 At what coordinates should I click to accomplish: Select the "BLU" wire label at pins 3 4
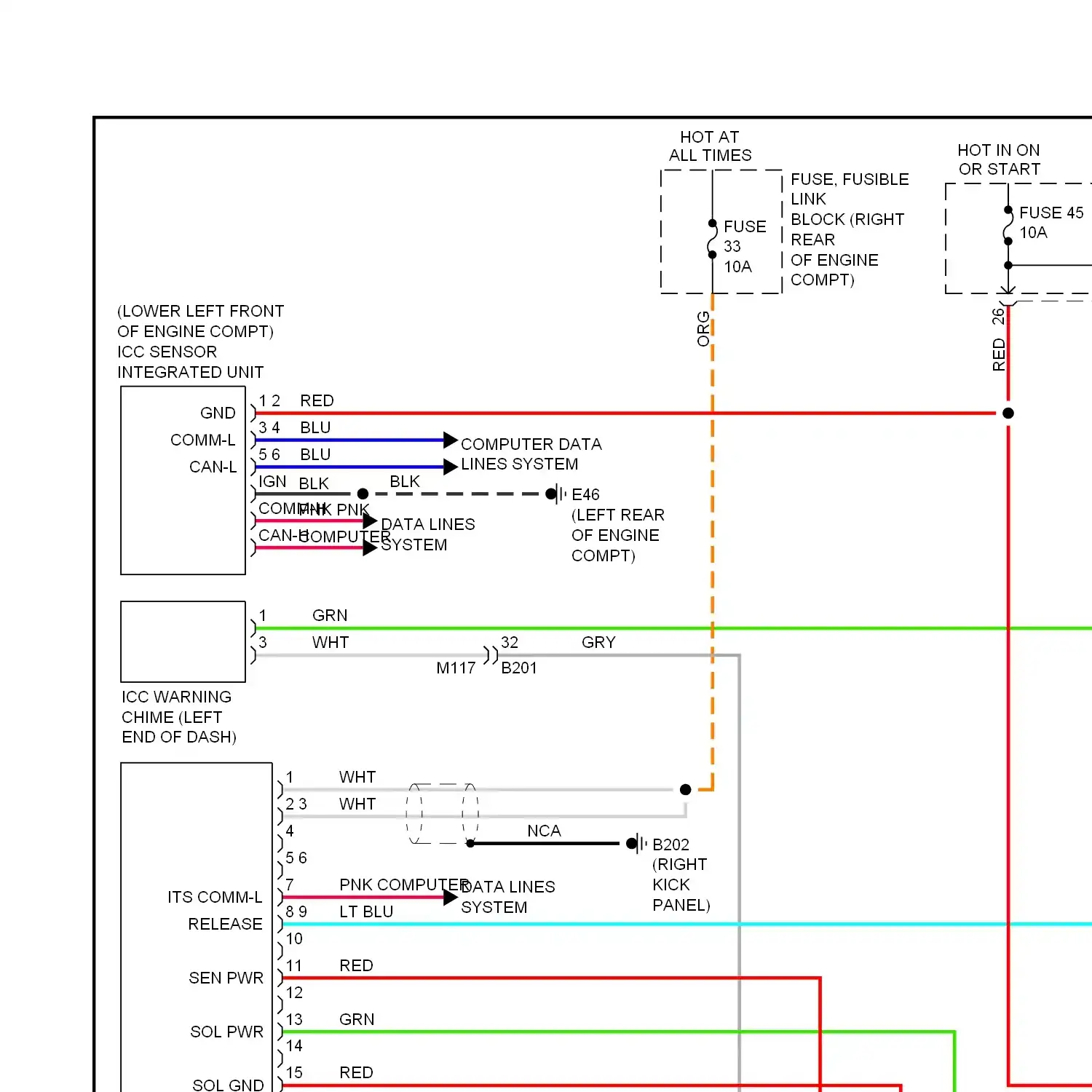tap(315, 427)
